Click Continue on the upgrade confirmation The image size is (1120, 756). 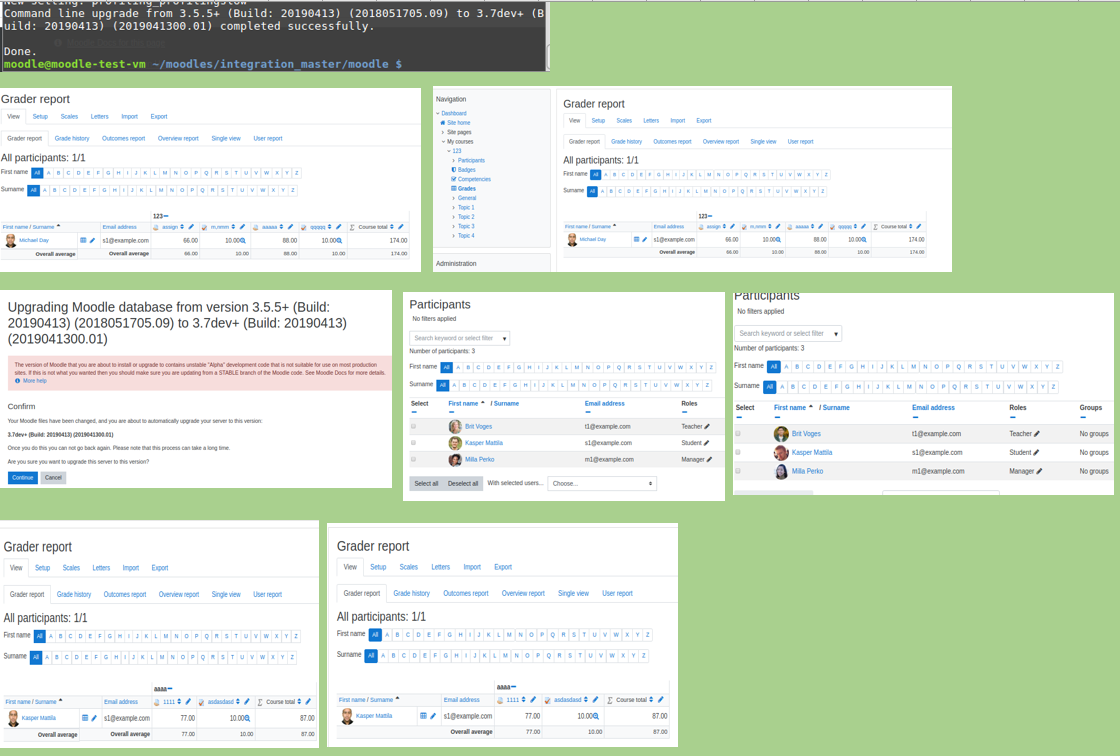coord(23,477)
